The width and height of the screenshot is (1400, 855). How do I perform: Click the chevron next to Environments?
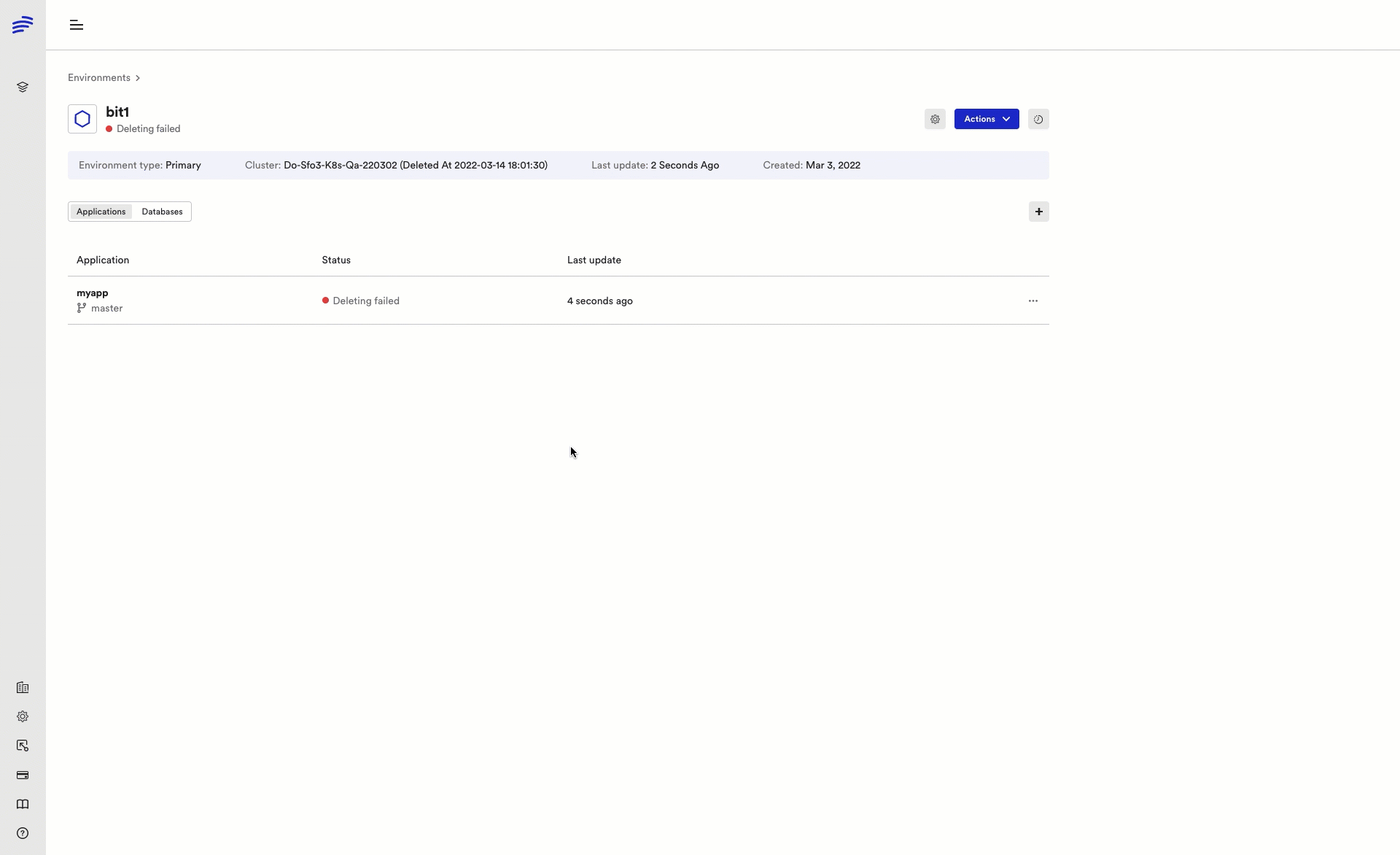click(138, 78)
